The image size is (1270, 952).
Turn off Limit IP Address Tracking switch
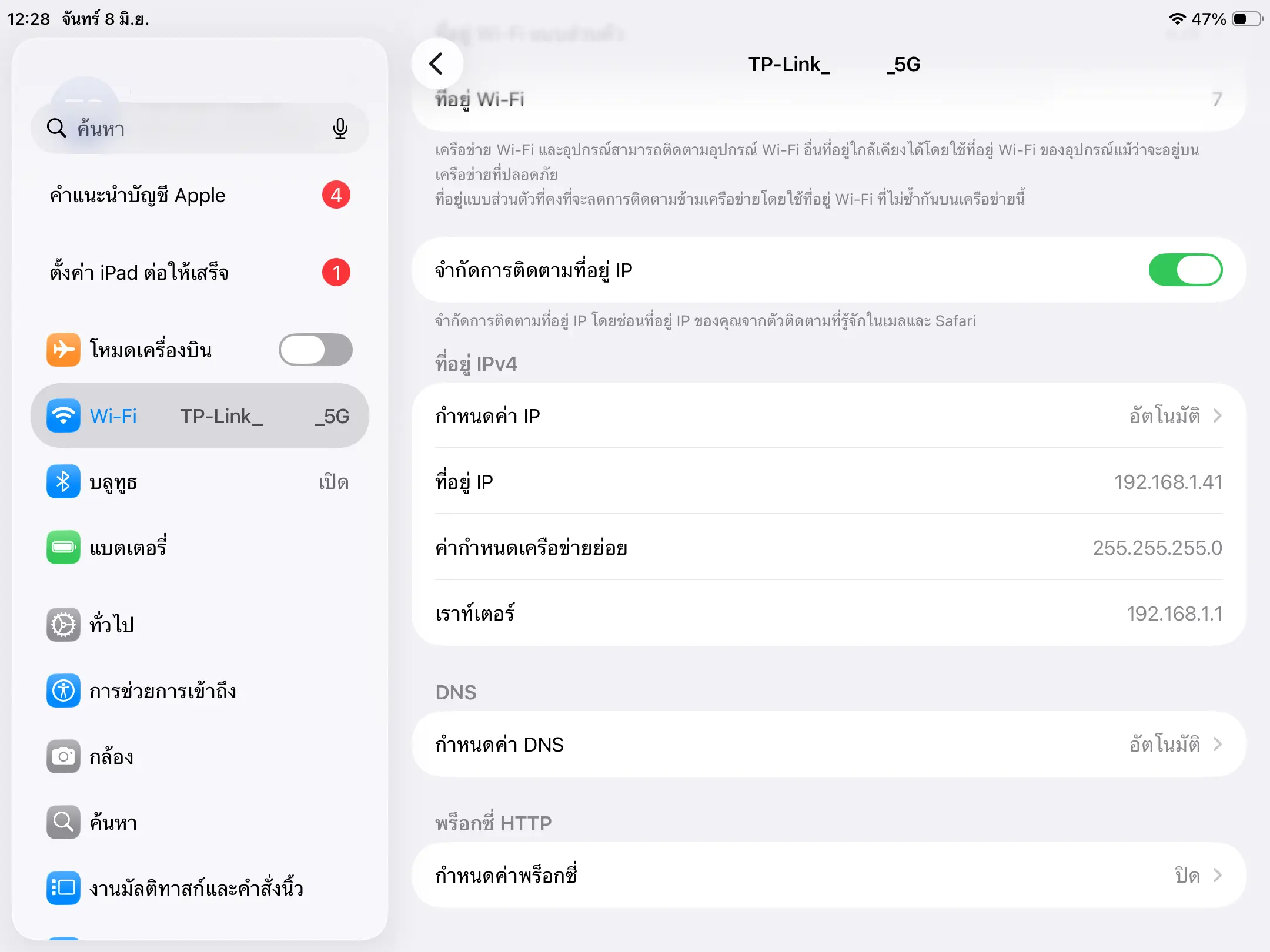pos(1185,270)
